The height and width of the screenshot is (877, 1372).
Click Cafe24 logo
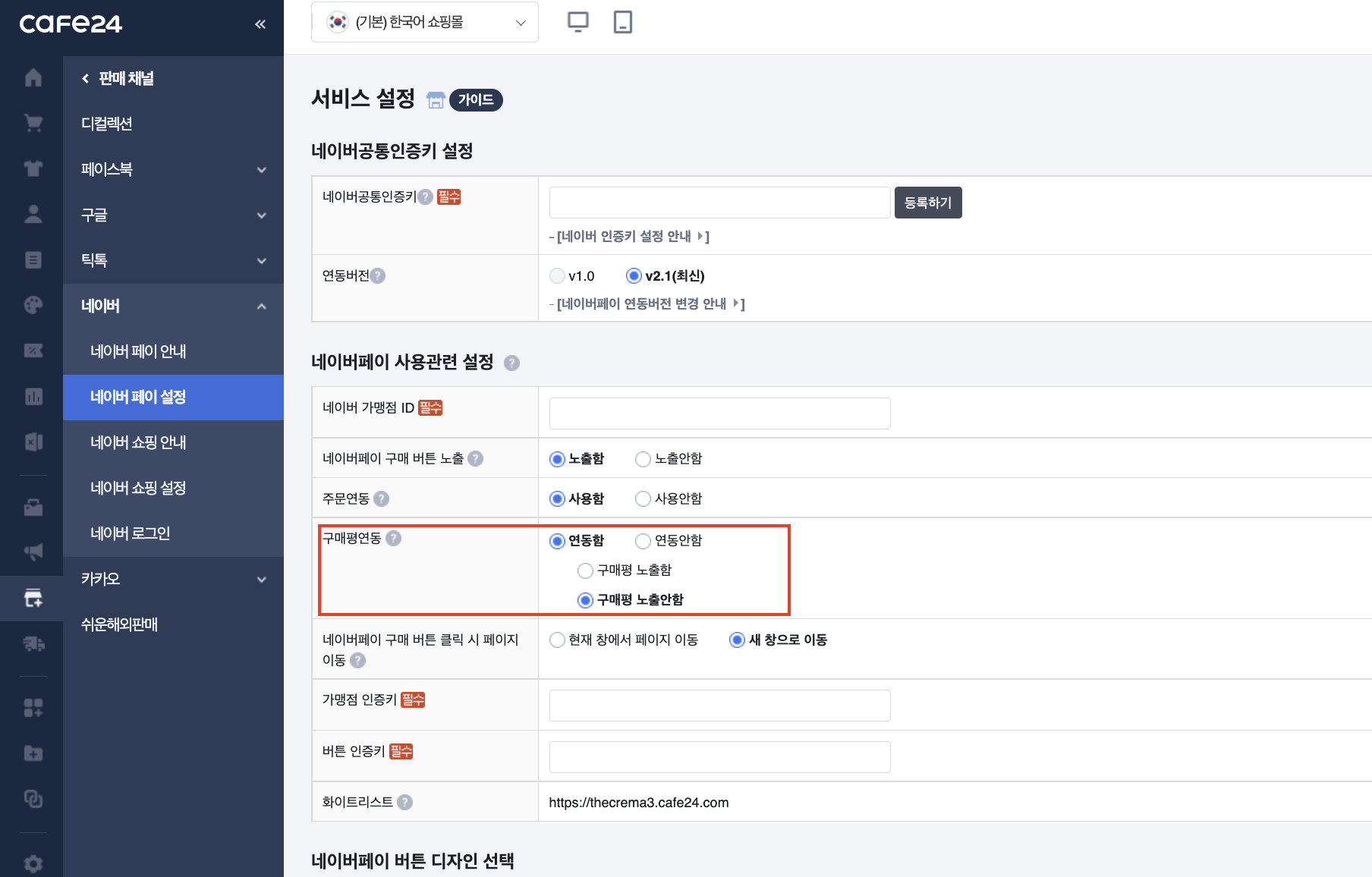coord(71,24)
